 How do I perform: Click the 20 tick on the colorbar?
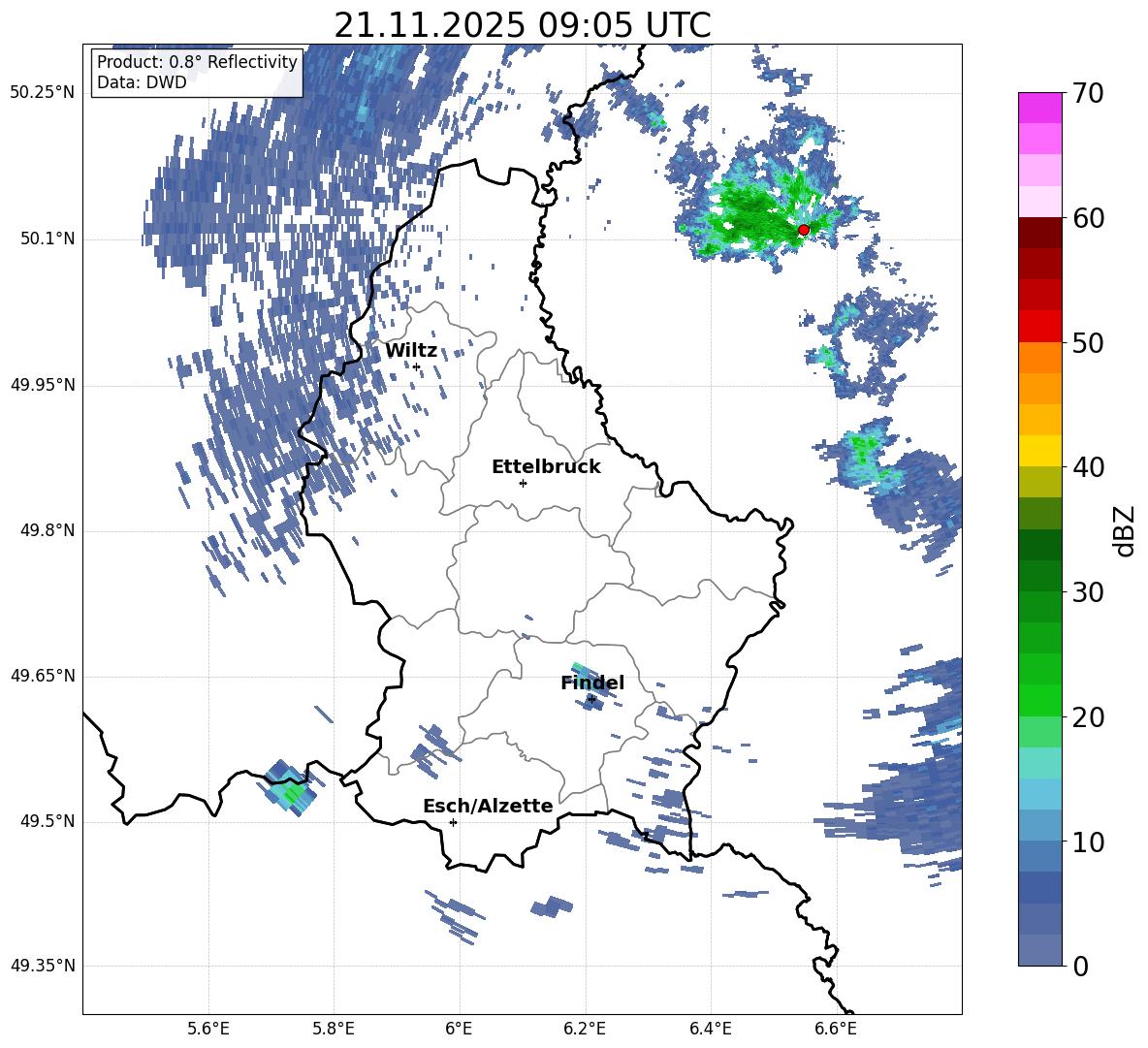coord(1088,717)
